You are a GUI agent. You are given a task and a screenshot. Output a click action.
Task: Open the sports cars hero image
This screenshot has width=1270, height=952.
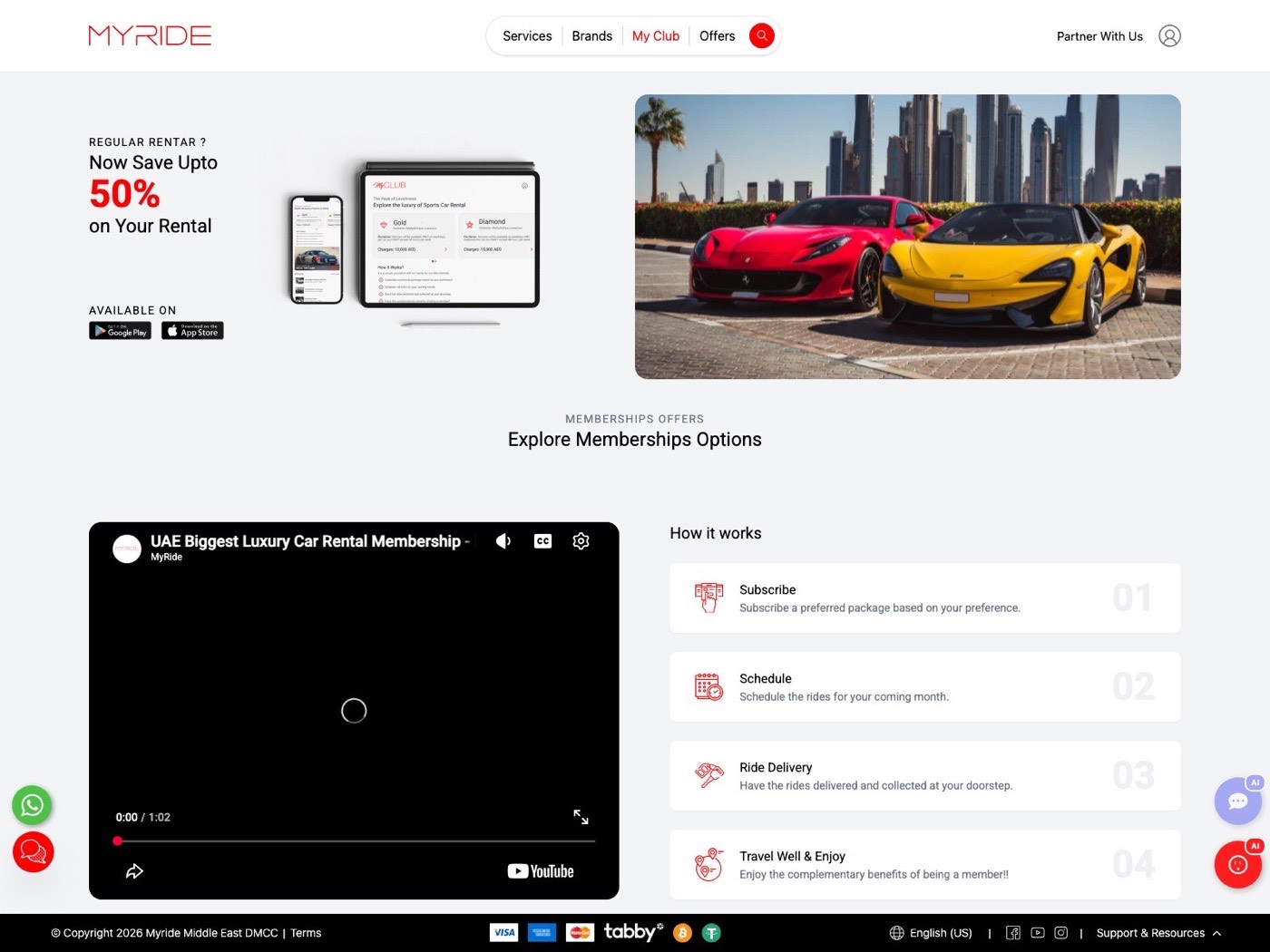coord(907,237)
